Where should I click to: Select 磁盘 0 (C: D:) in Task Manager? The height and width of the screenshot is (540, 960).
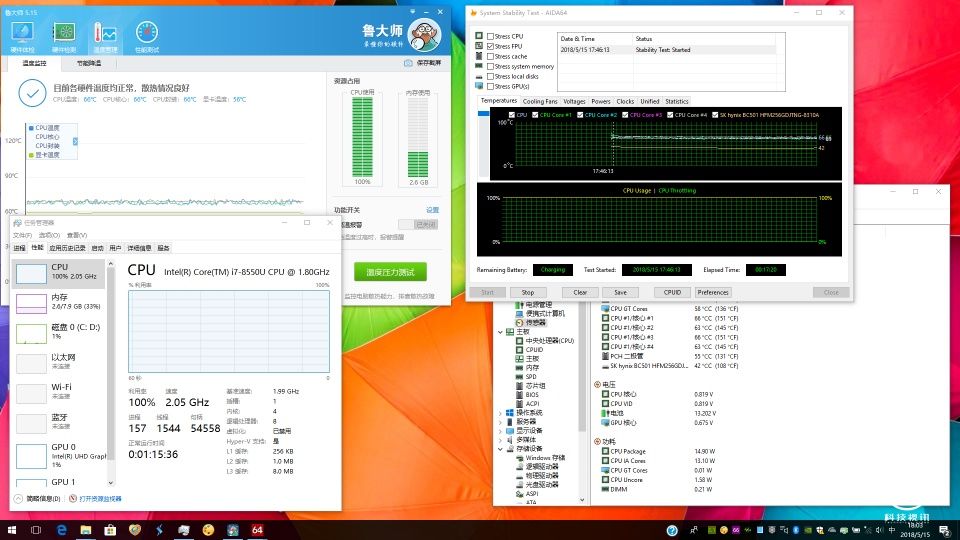pyautogui.click(x=59, y=332)
